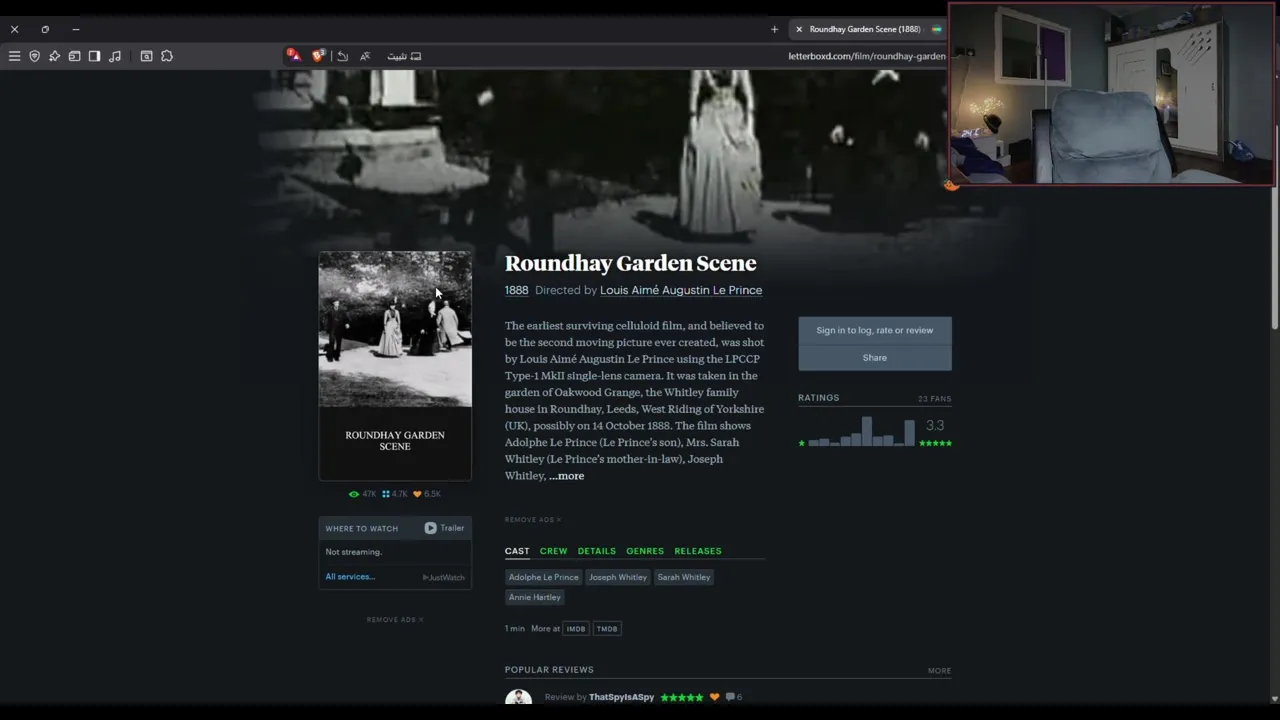Open the wallet icon in browser toolbar
The image size is (1280, 720).
pyautogui.click(x=74, y=56)
